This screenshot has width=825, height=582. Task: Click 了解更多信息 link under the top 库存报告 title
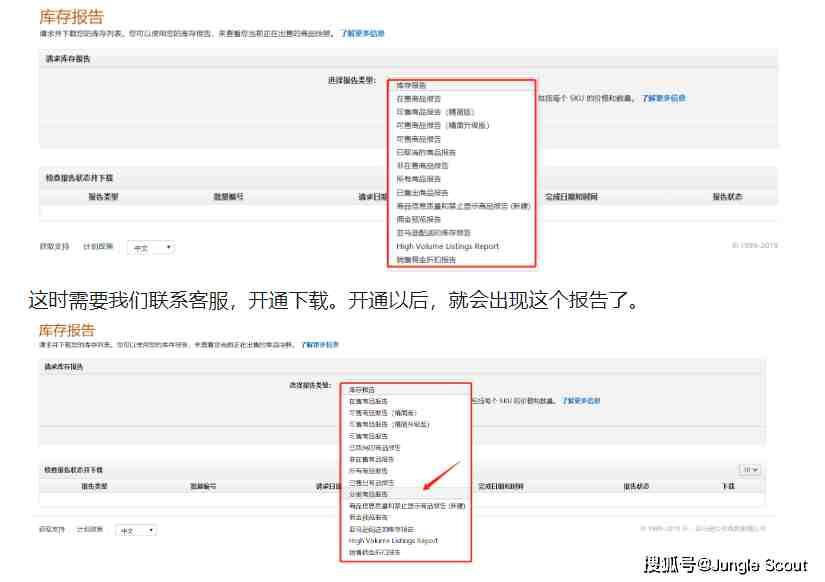[x=363, y=33]
